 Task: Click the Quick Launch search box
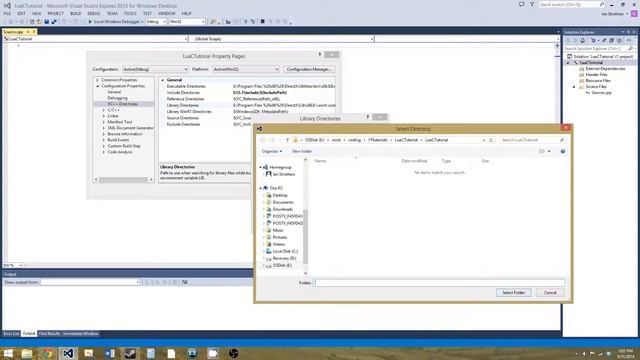tap(571, 4)
